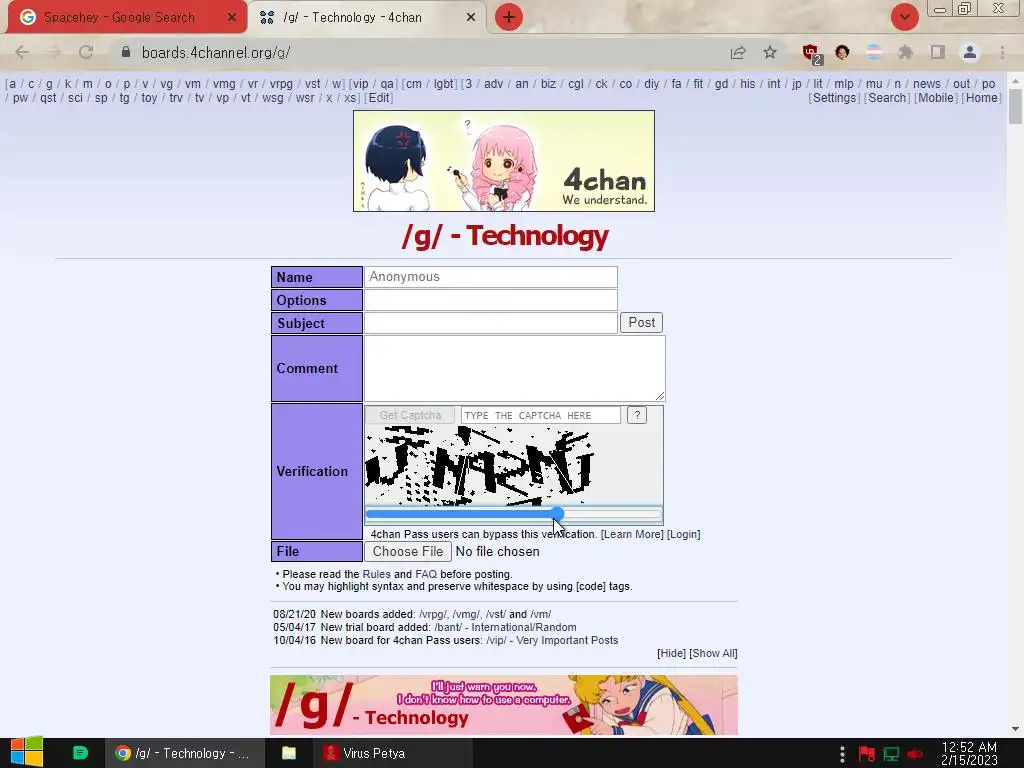The image size is (1024, 768).
Task: Click the captcha help question mark
Action: [637, 415]
